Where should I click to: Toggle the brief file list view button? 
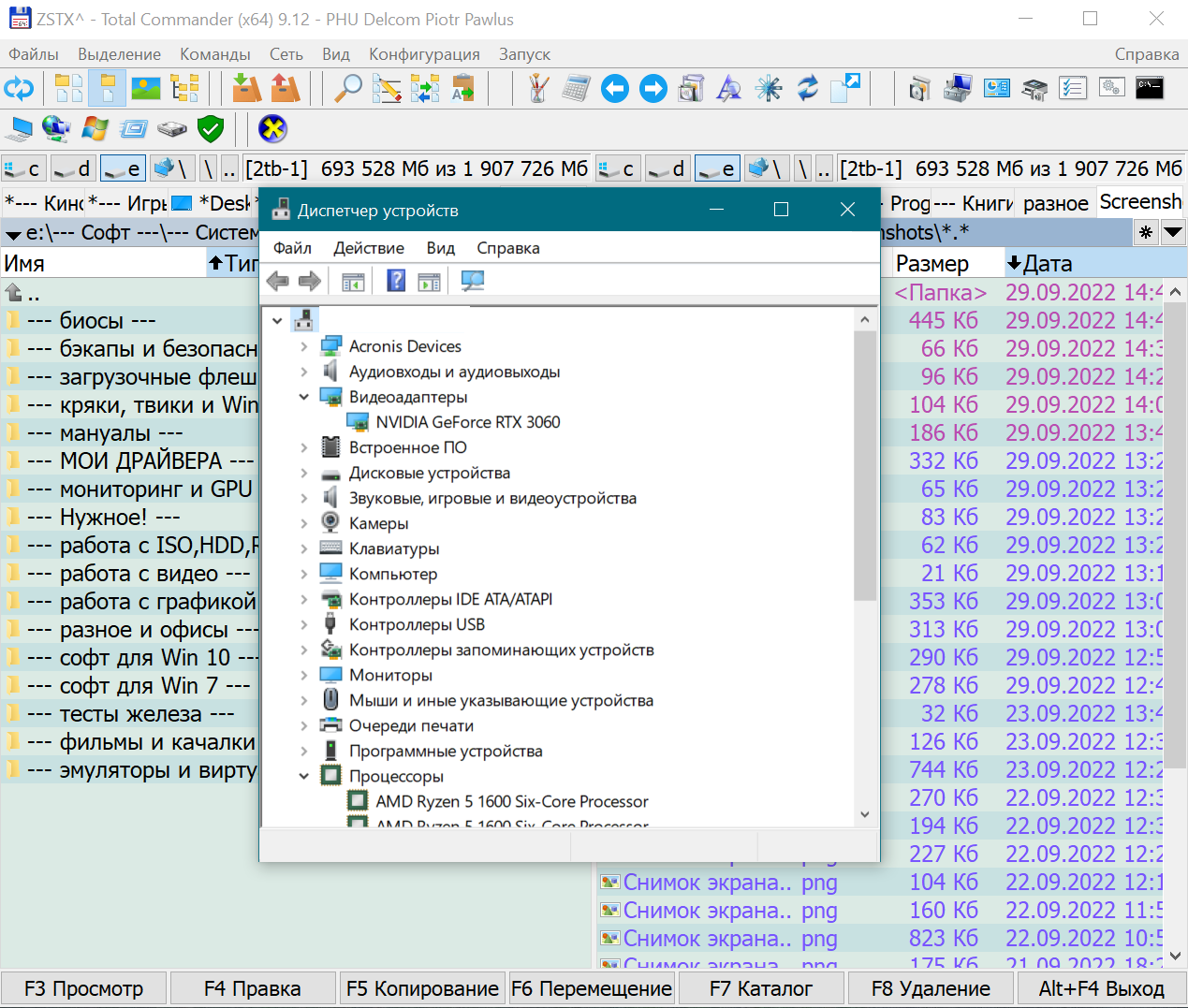tap(68, 89)
